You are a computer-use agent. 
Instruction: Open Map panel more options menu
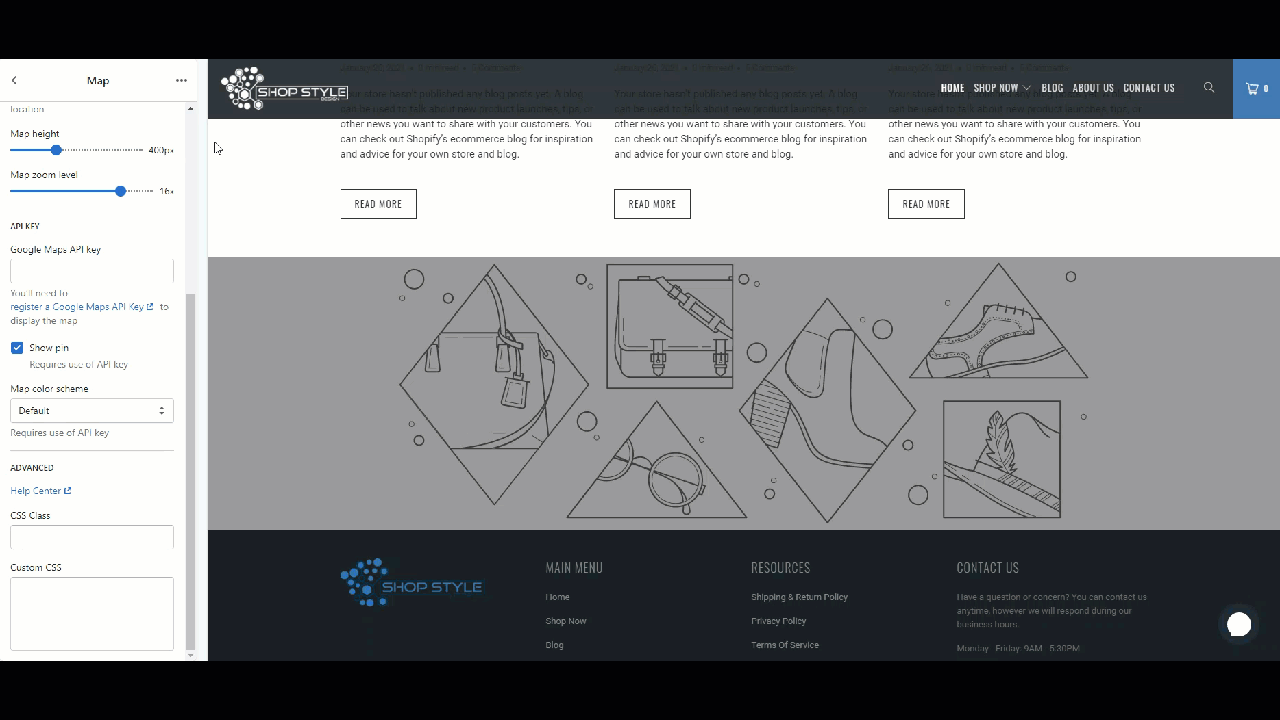pos(181,80)
